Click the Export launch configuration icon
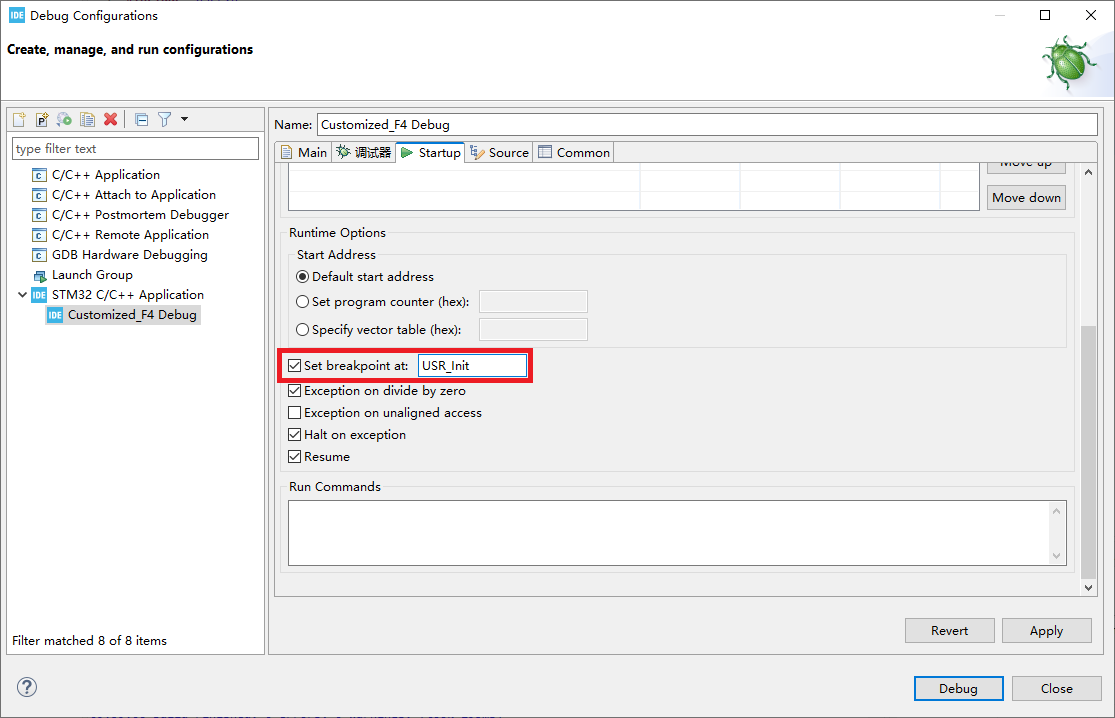Screen dimensions: 1115x718 point(64,120)
